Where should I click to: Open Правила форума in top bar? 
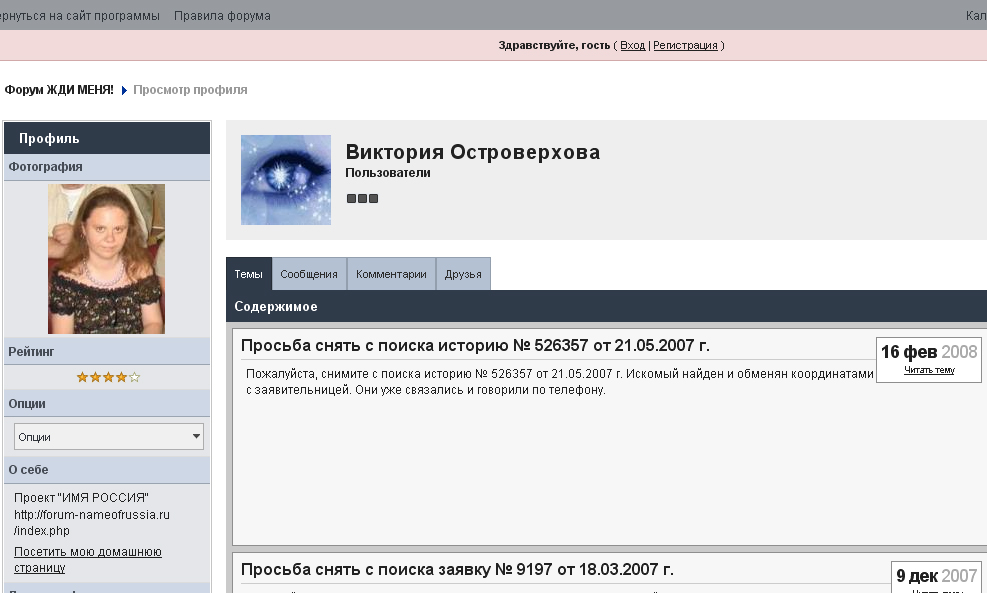click(x=222, y=16)
